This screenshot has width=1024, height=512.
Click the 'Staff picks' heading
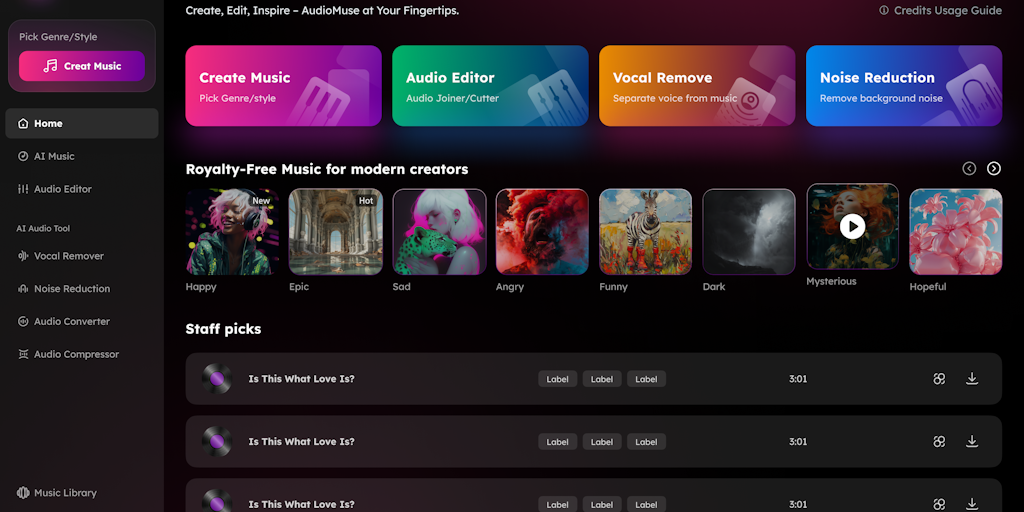click(223, 329)
